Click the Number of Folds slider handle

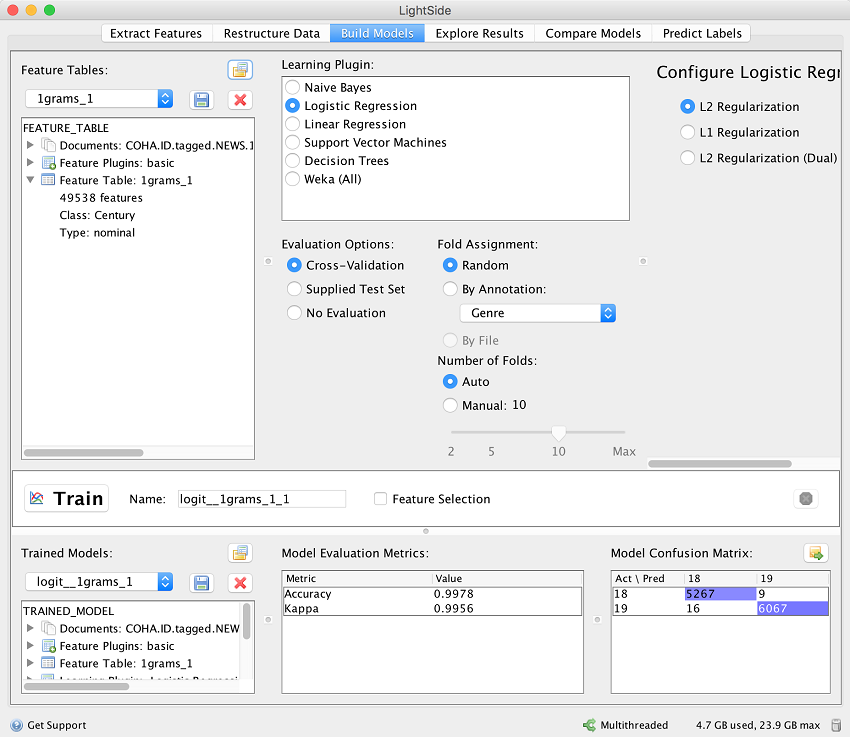click(x=559, y=432)
